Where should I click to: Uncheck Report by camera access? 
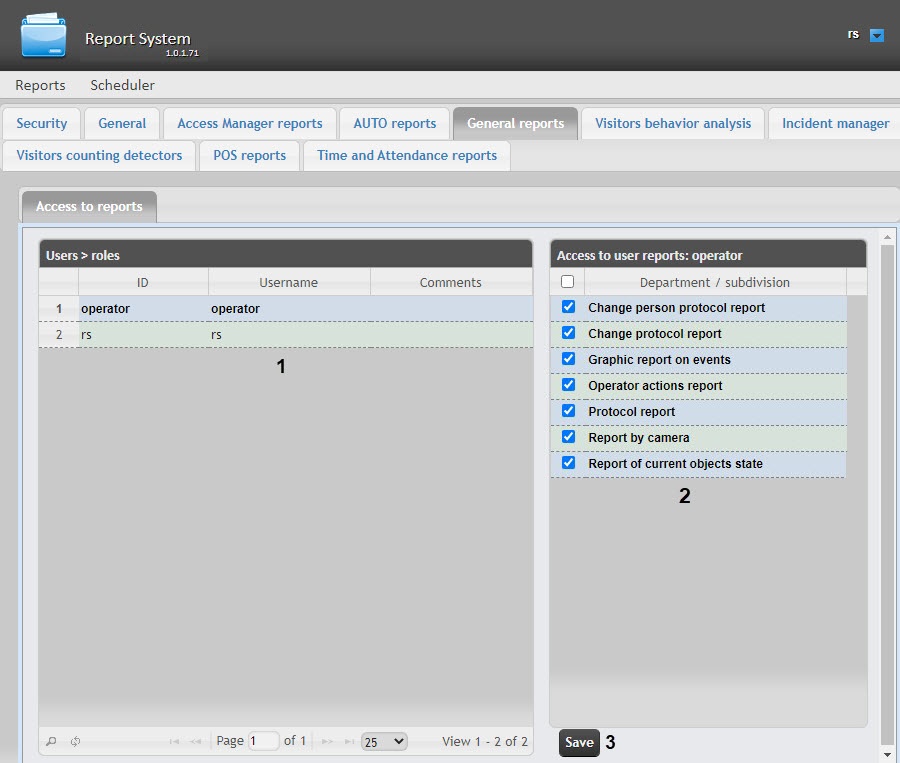pos(568,437)
